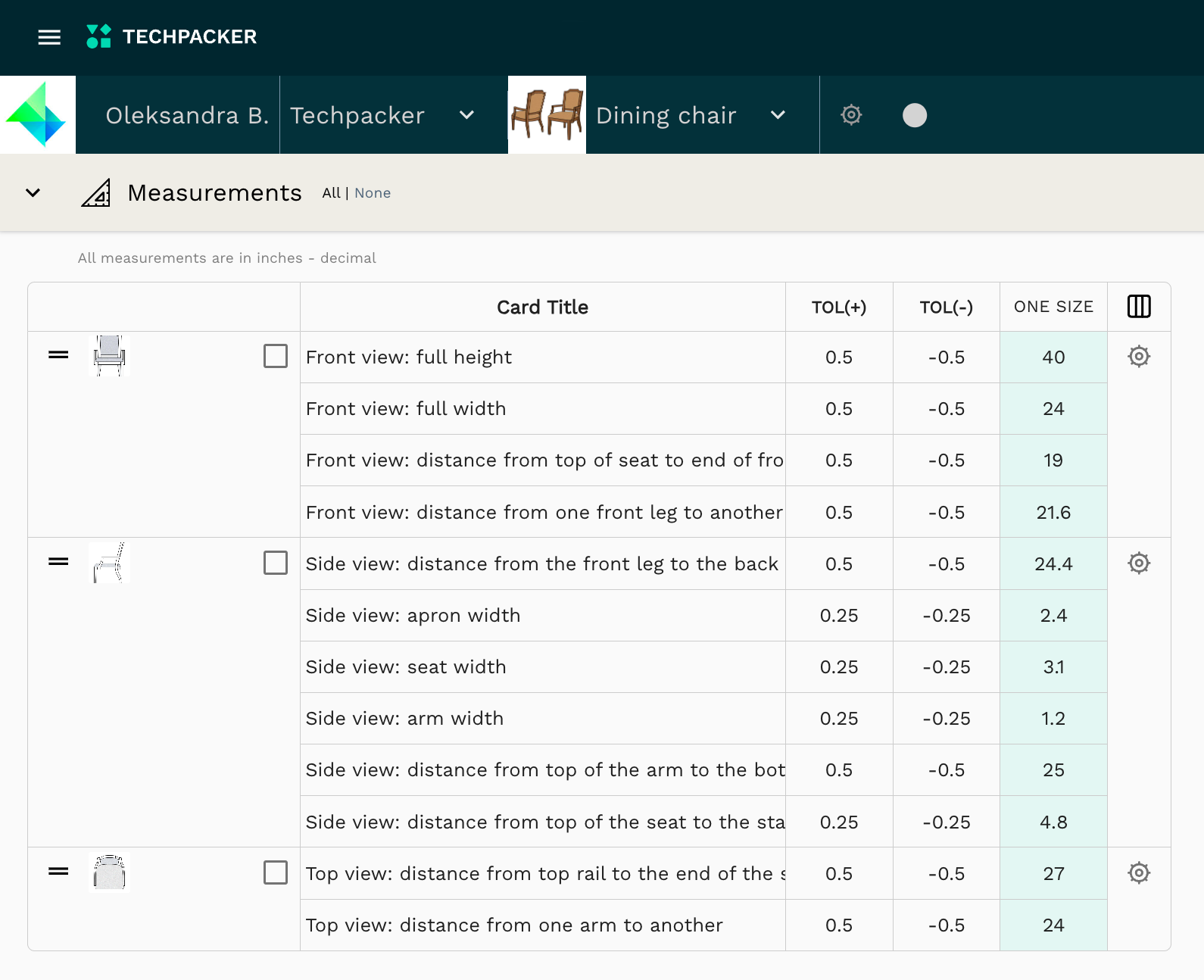The width and height of the screenshot is (1204, 980).
Task: Check the Side view group checkbox
Action: pyautogui.click(x=276, y=563)
